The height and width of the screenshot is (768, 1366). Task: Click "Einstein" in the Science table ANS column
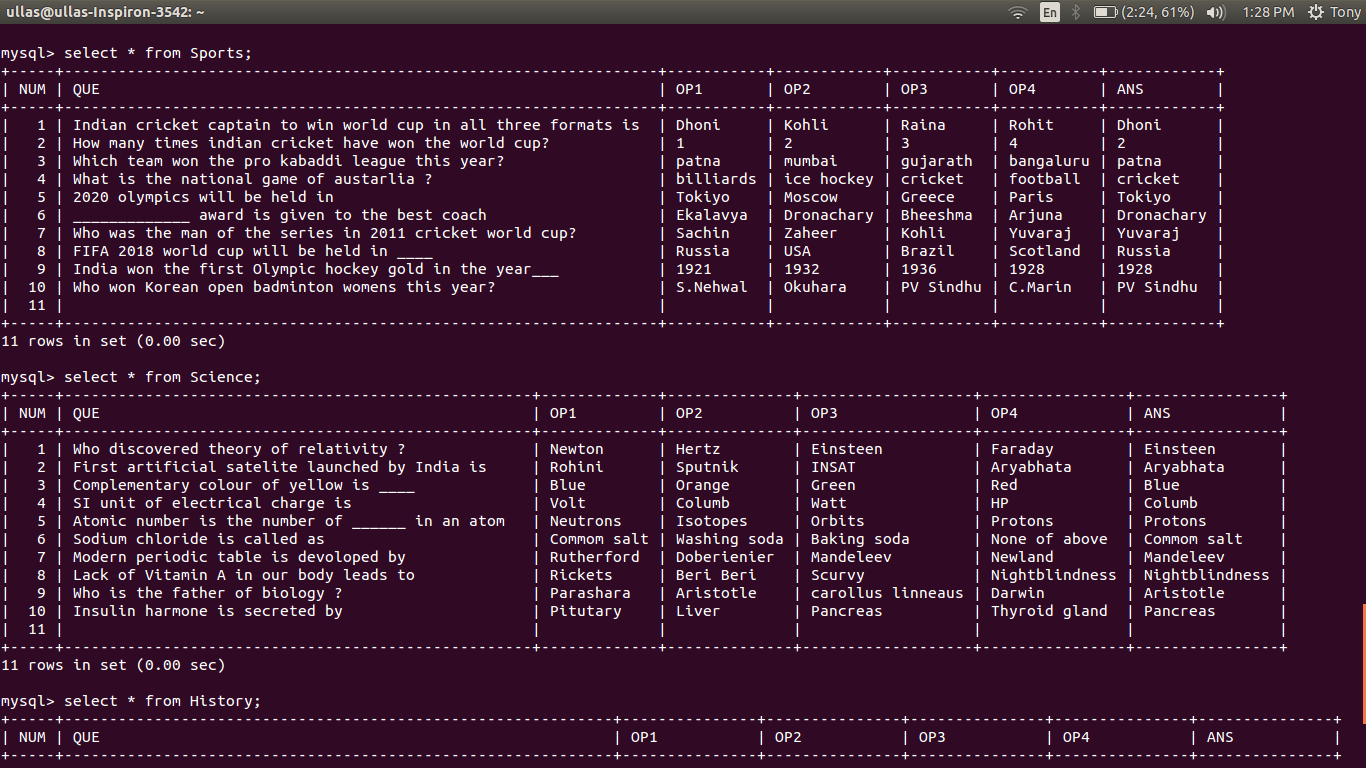tap(1180, 448)
